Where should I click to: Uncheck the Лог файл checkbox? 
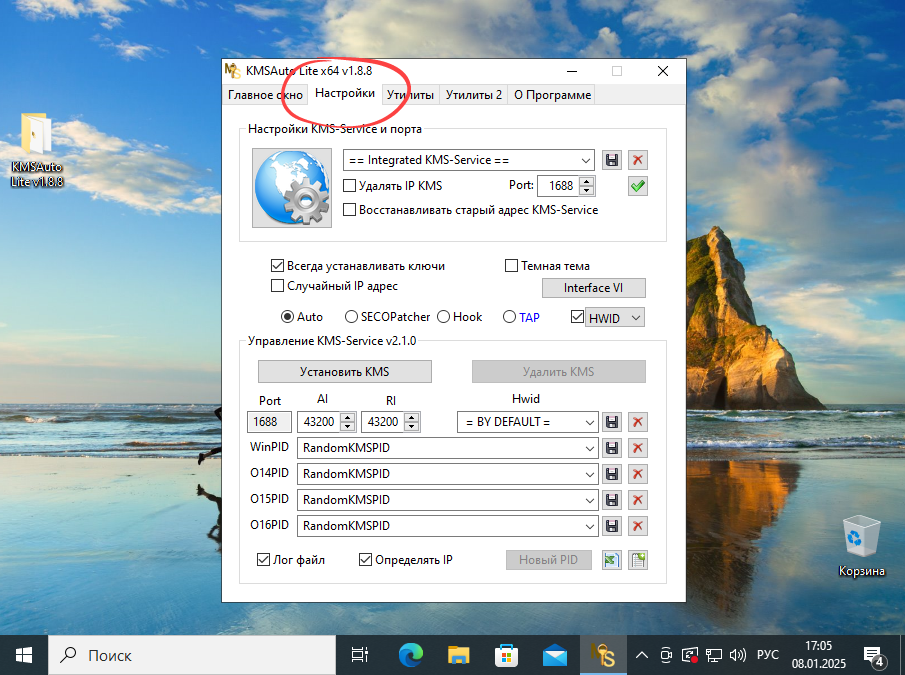[264, 560]
